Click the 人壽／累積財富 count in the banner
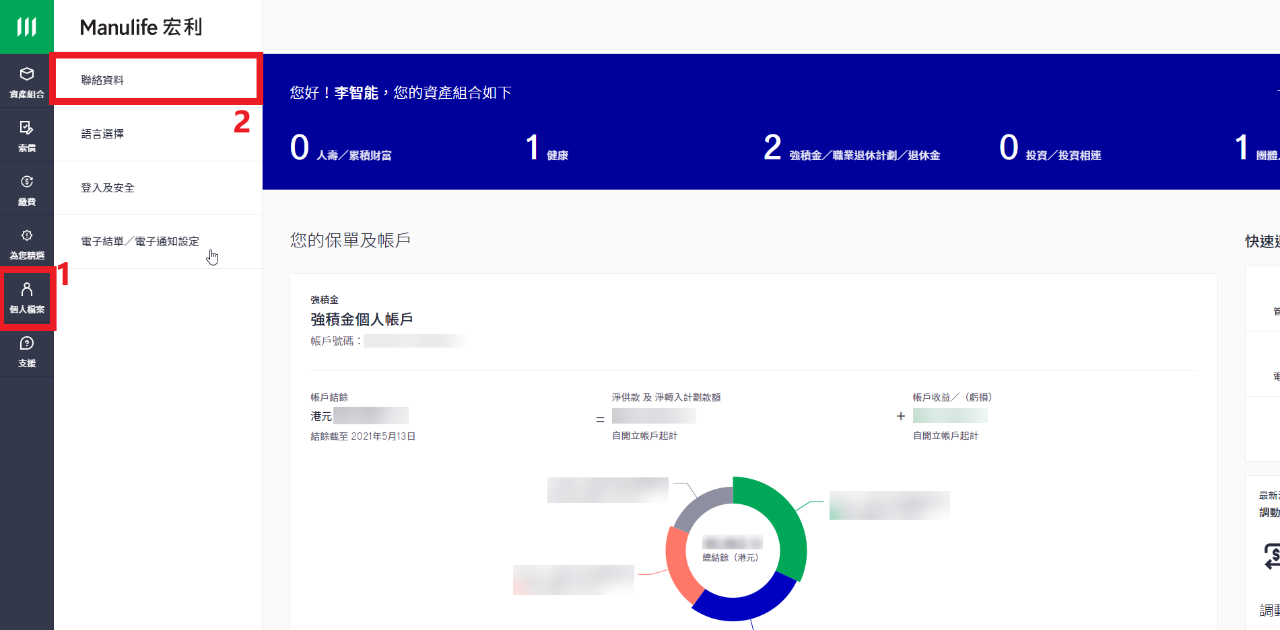 click(341, 149)
